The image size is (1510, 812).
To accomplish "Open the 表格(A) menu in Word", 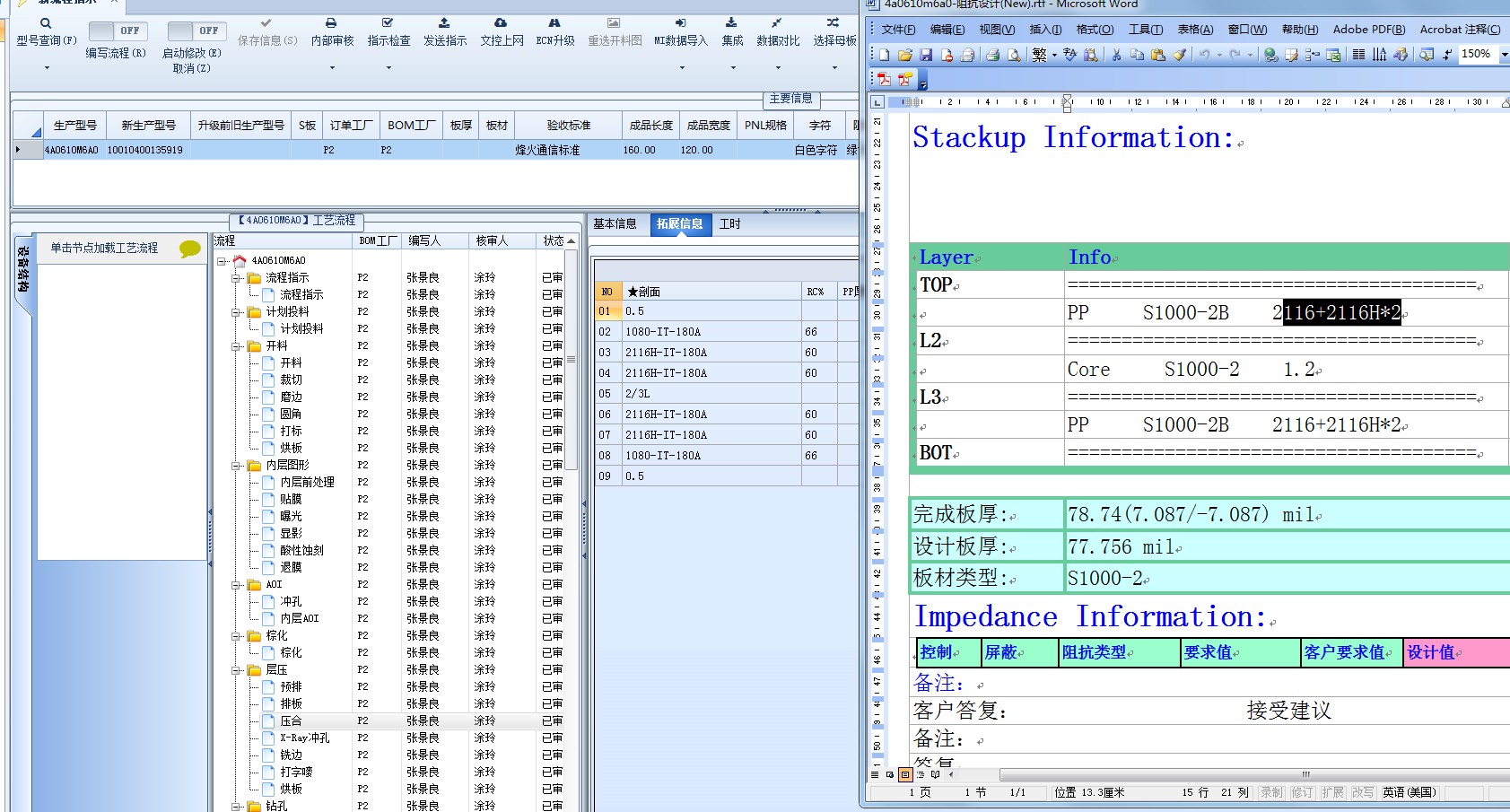I will pyautogui.click(x=1195, y=30).
